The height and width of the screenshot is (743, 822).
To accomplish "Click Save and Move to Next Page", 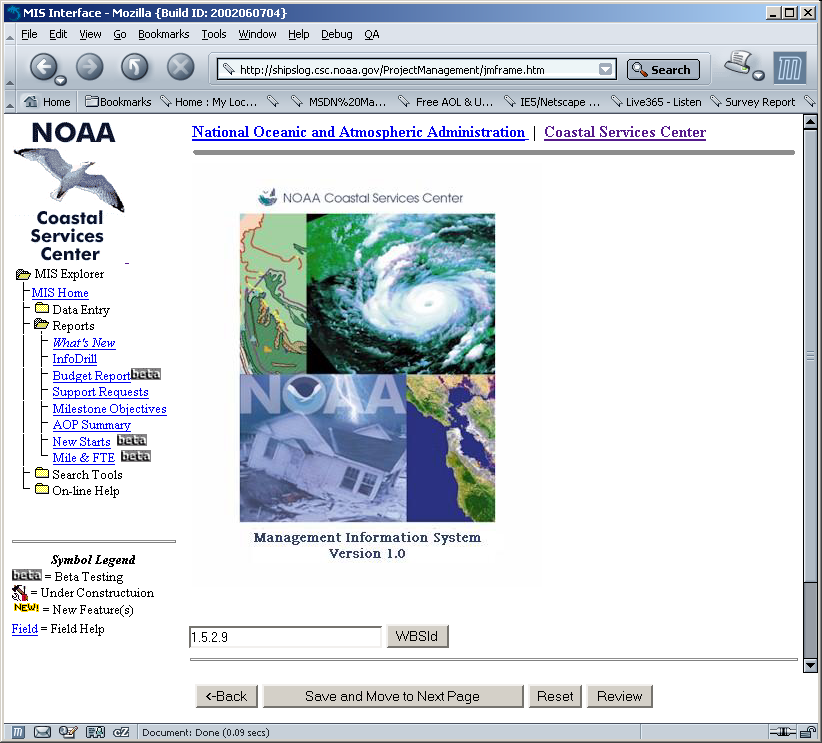I will tap(393, 696).
